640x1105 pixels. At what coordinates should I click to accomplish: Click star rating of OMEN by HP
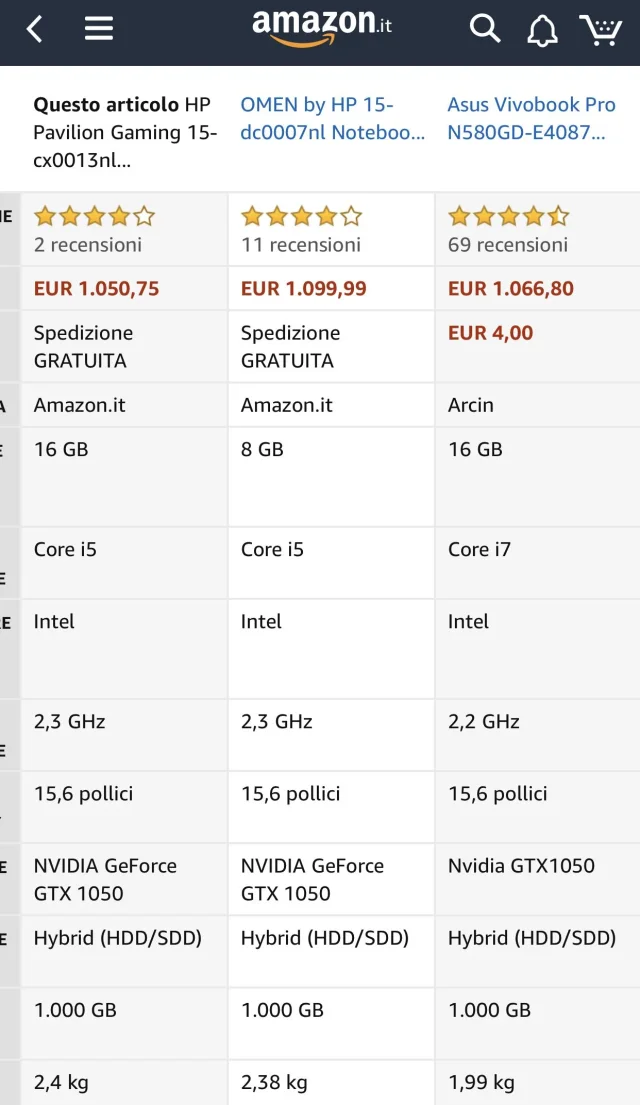click(302, 216)
